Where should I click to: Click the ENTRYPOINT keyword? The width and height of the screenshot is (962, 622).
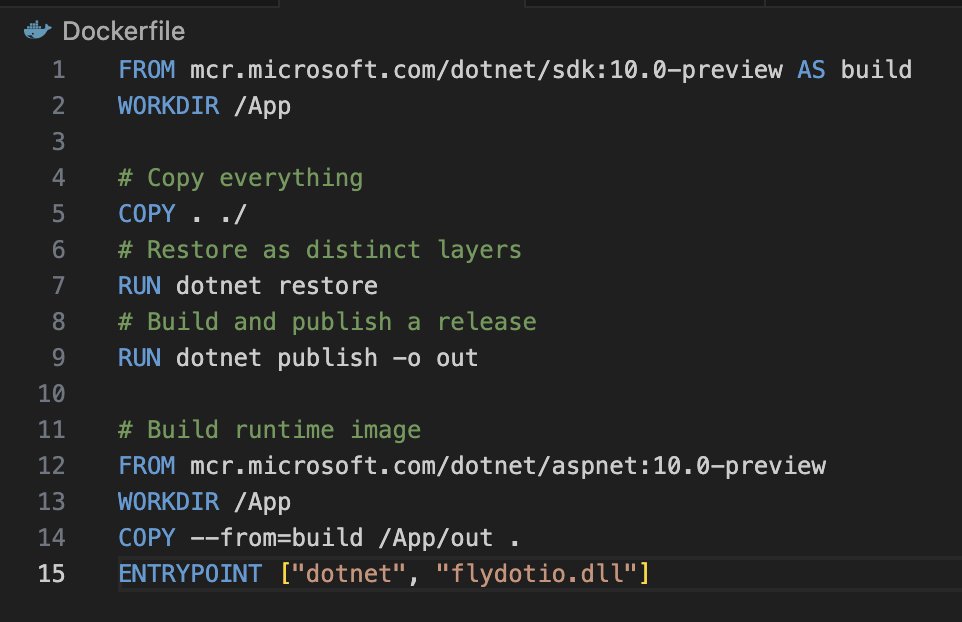(x=190, y=574)
